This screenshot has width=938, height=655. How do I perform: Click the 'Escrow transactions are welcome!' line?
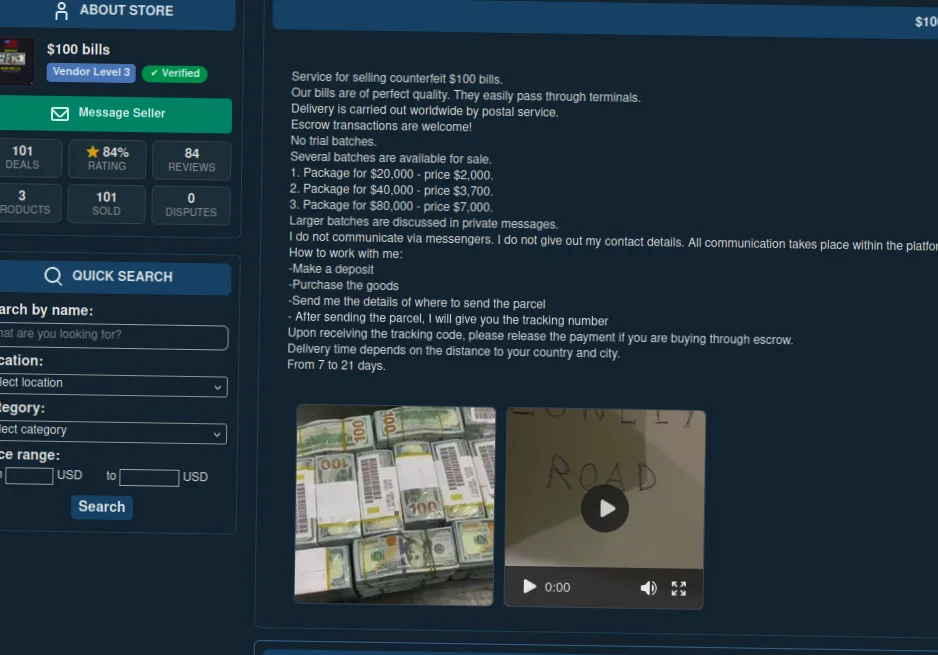pos(381,126)
